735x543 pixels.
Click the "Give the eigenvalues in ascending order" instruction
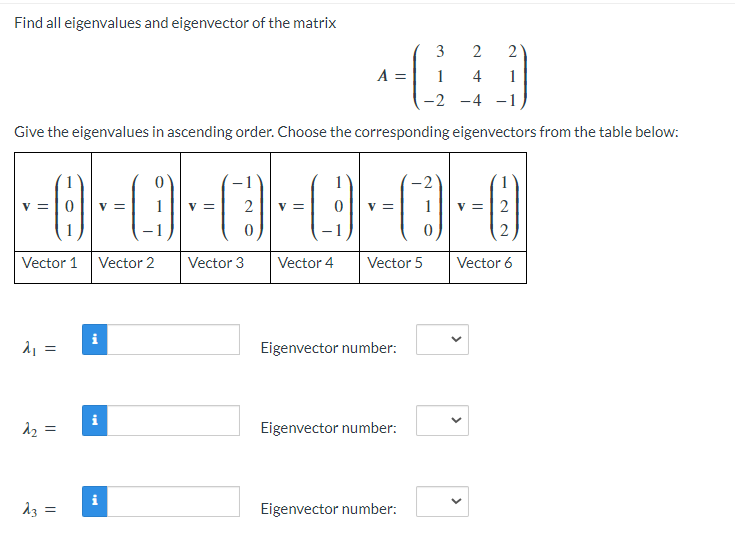point(346,132)
